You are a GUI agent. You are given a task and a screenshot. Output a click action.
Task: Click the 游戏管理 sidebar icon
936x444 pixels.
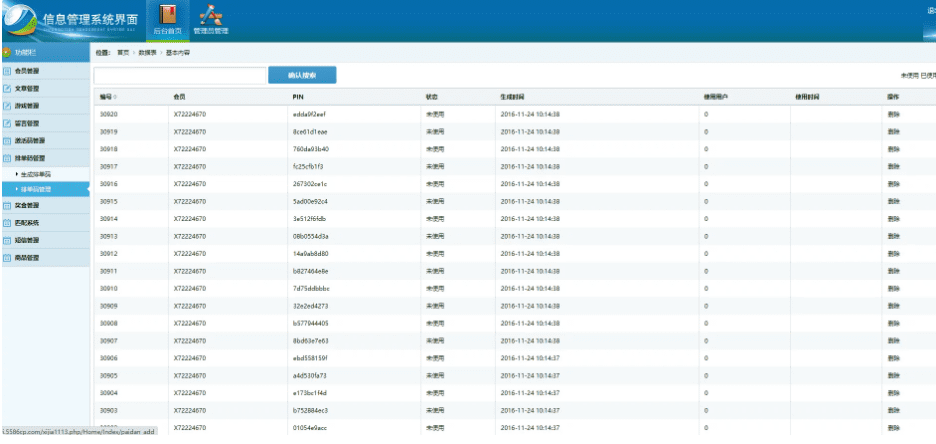point(7,106)
